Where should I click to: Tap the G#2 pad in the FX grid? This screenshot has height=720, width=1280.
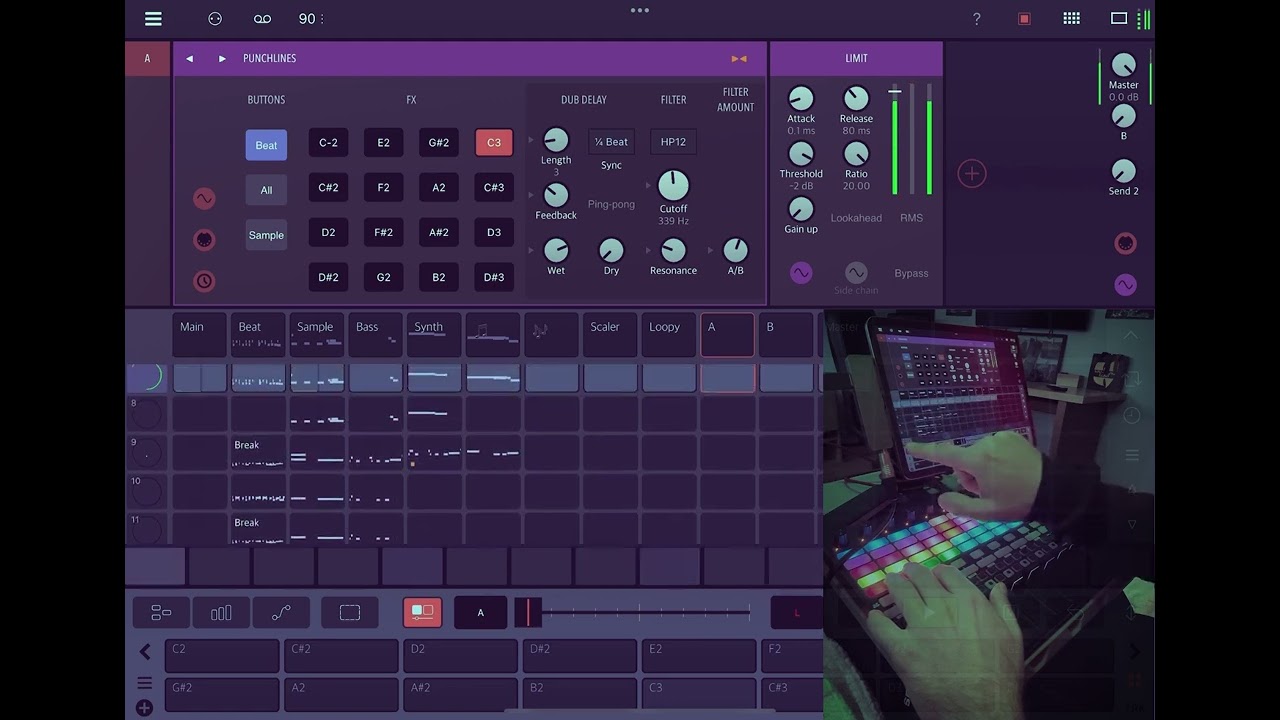pyautogui.click(x=439, y=142)
